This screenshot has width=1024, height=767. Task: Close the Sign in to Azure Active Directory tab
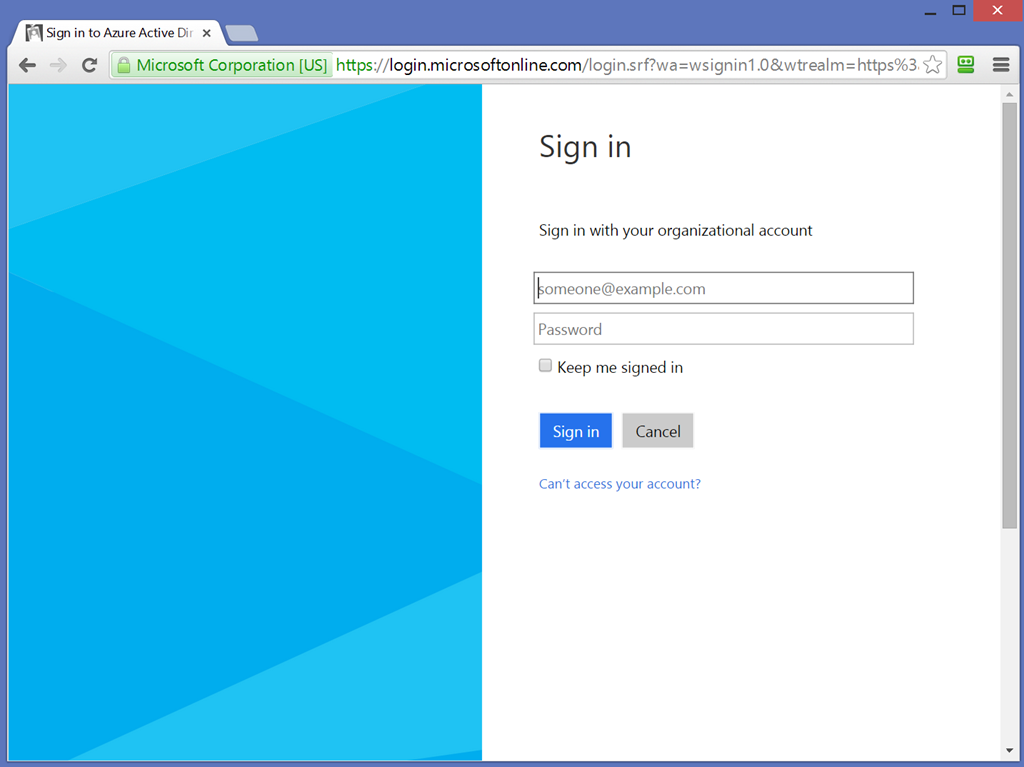(x=206, y=33)
